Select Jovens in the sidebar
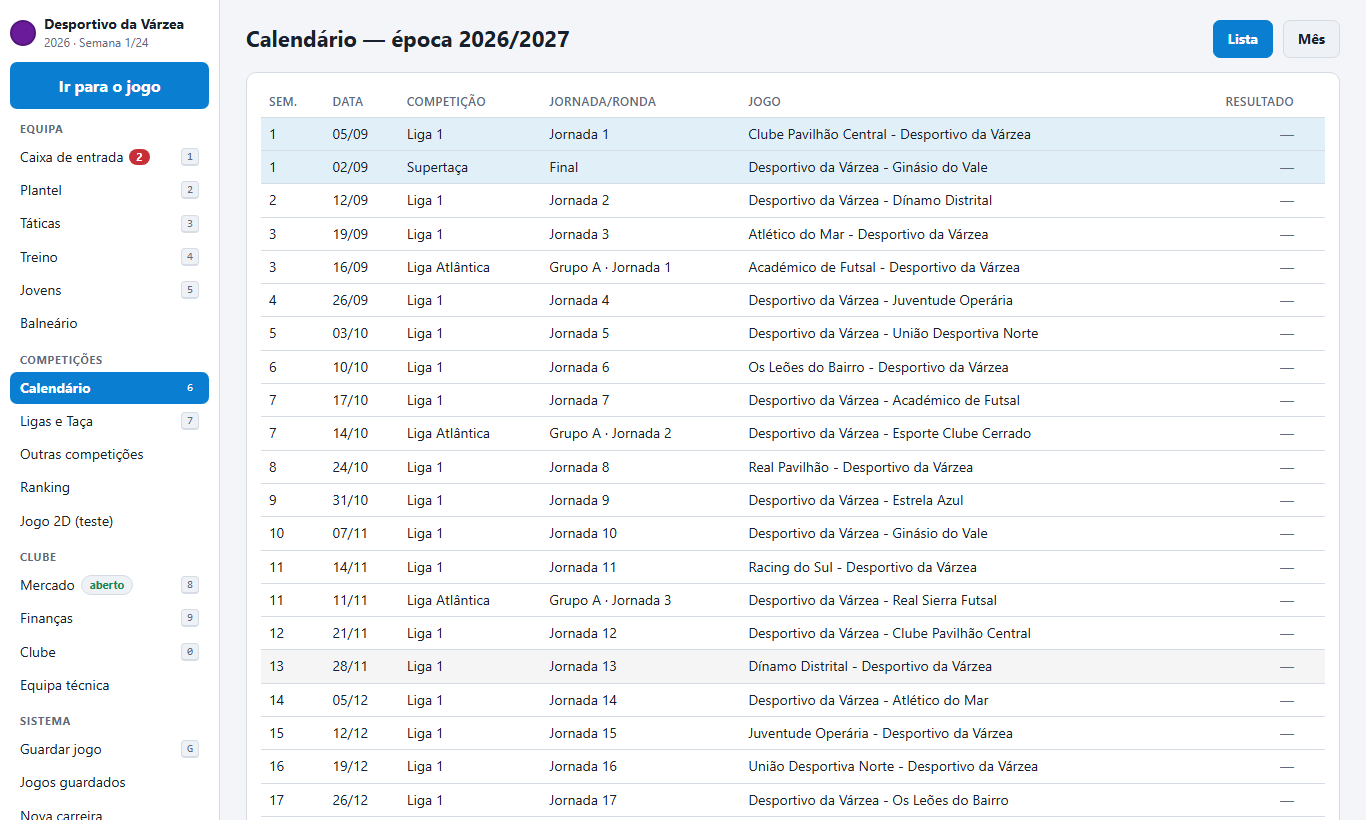 (x=109, y=290)
